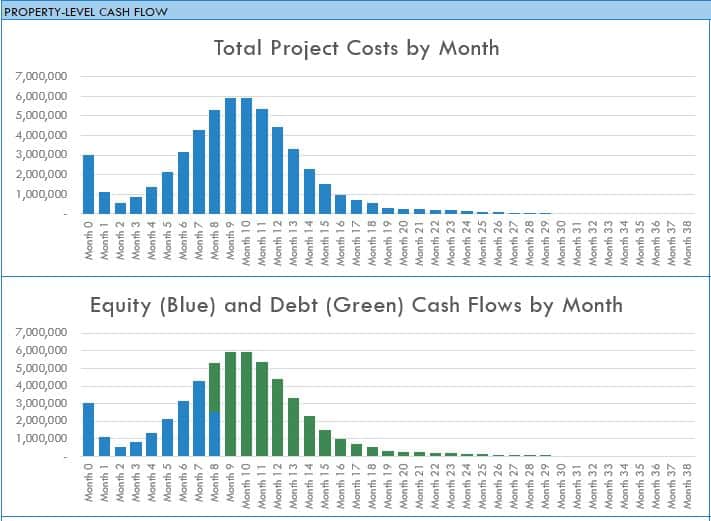Click the Month 0 bar in the Total Project Costs chart

(x=89, y=185)
